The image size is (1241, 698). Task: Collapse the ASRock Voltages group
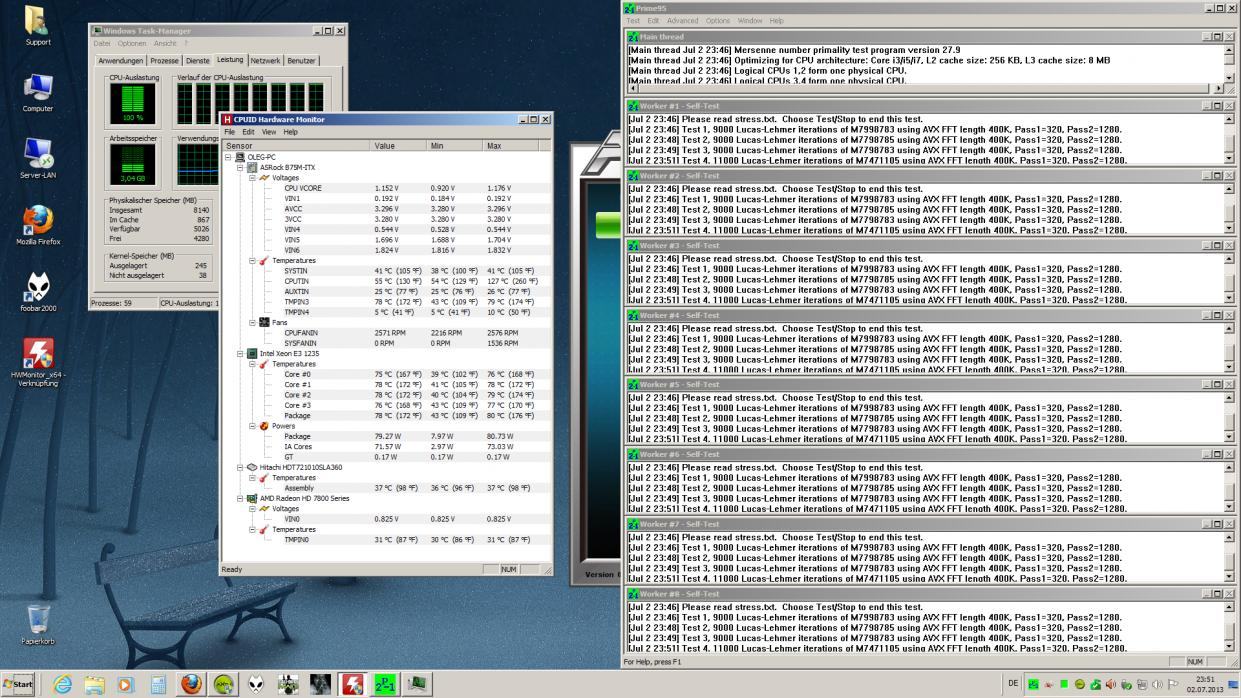[253, 177]
